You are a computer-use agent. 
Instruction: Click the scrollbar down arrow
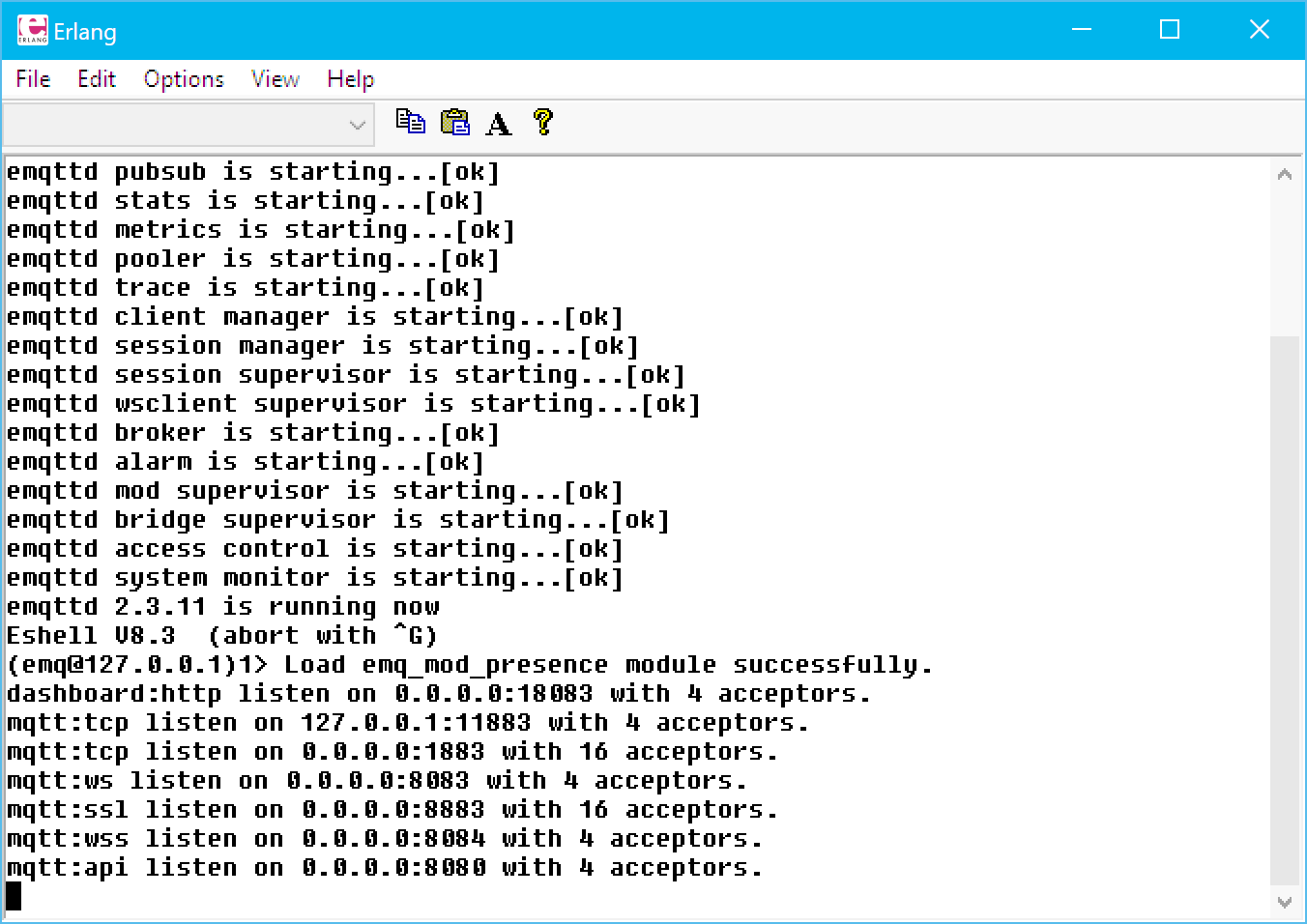(1284, 902)
